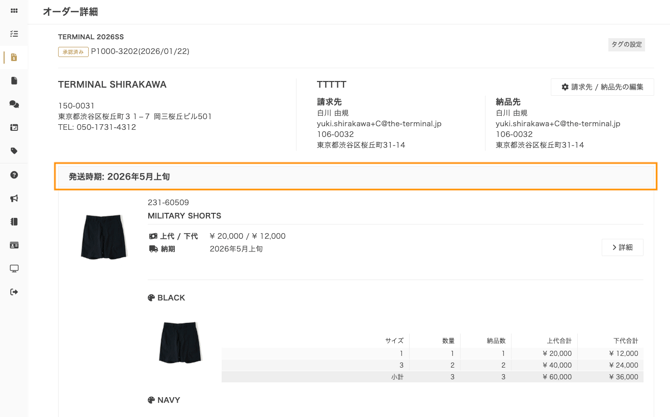
Task: Click the checklist icon in sidebar
Action: 14,34
